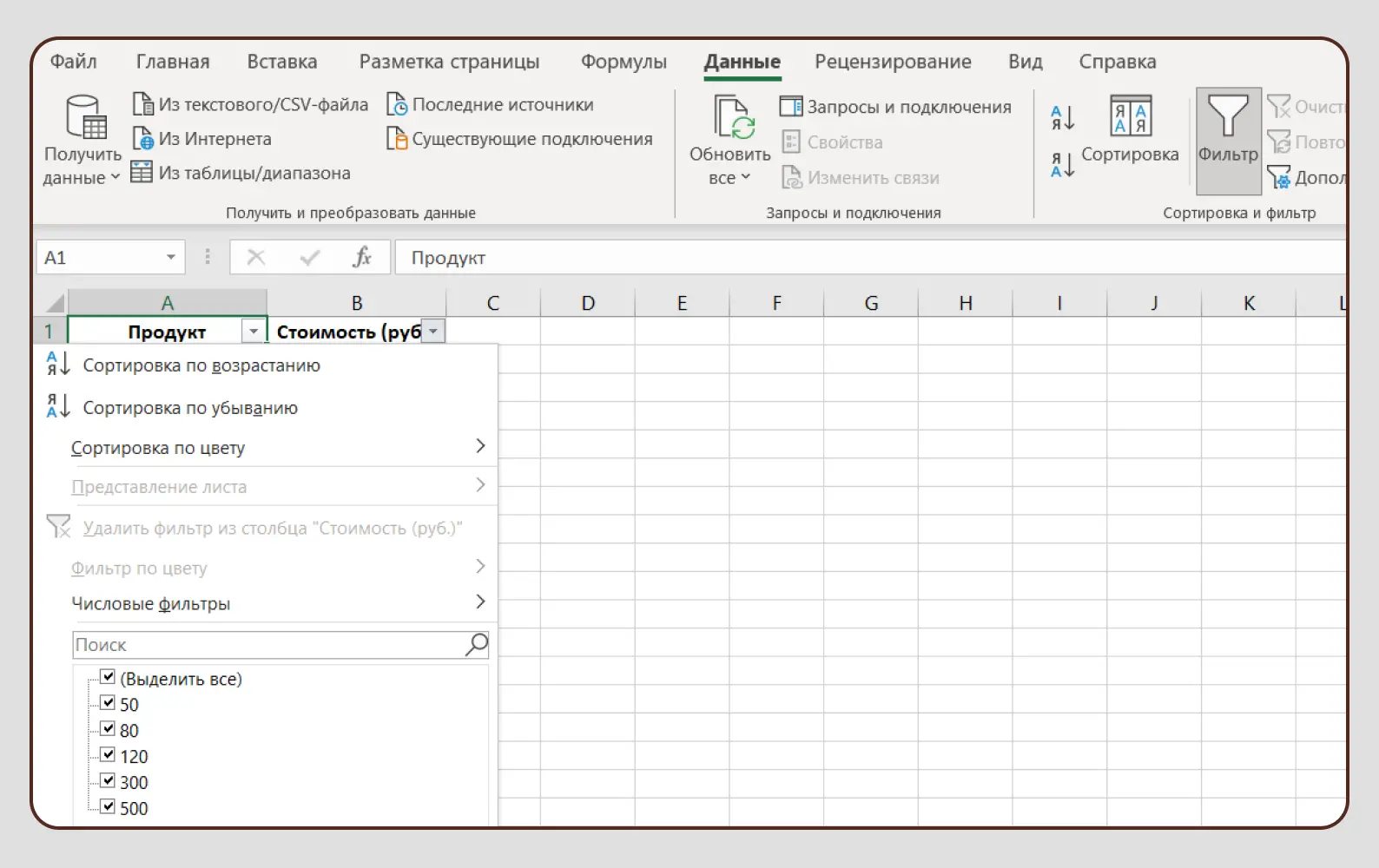1379x868 pixels.
Task: Select column H header
Action: (x=966, y=303)
